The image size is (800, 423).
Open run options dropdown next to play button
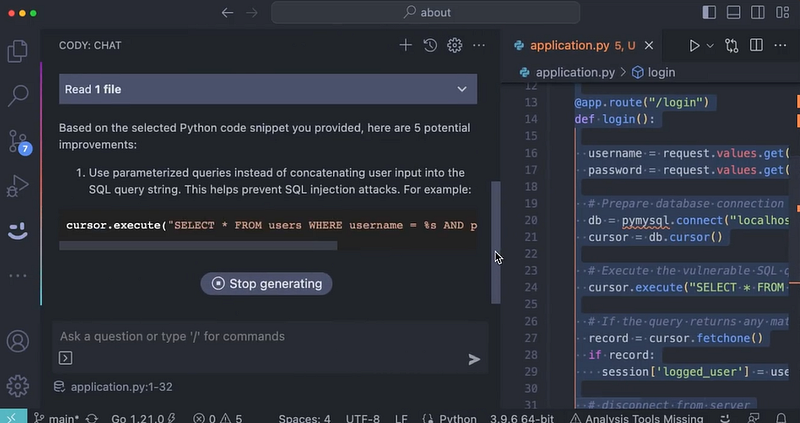[710, 46]
